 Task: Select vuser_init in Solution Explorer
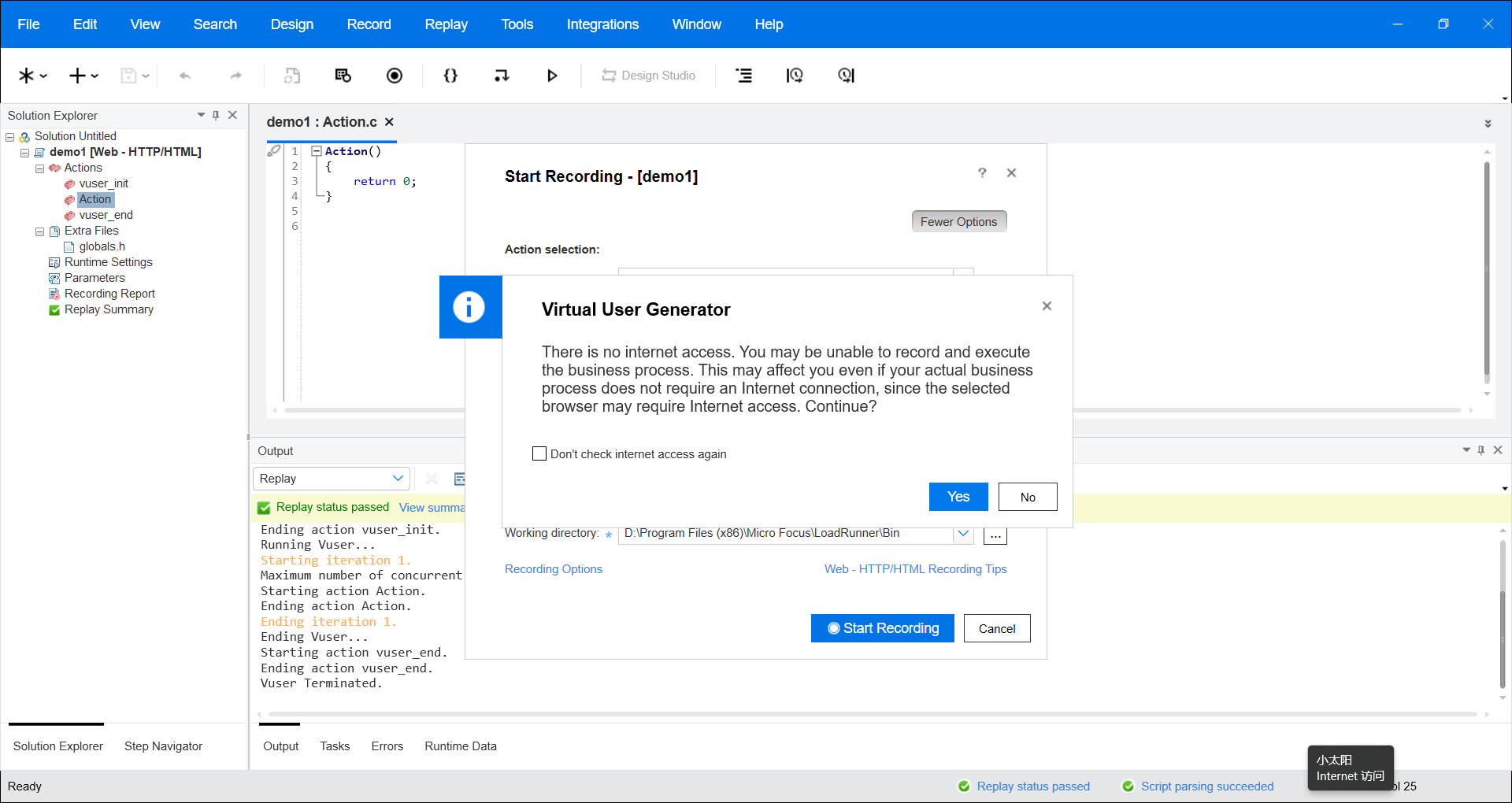click(x=103, y=183)
